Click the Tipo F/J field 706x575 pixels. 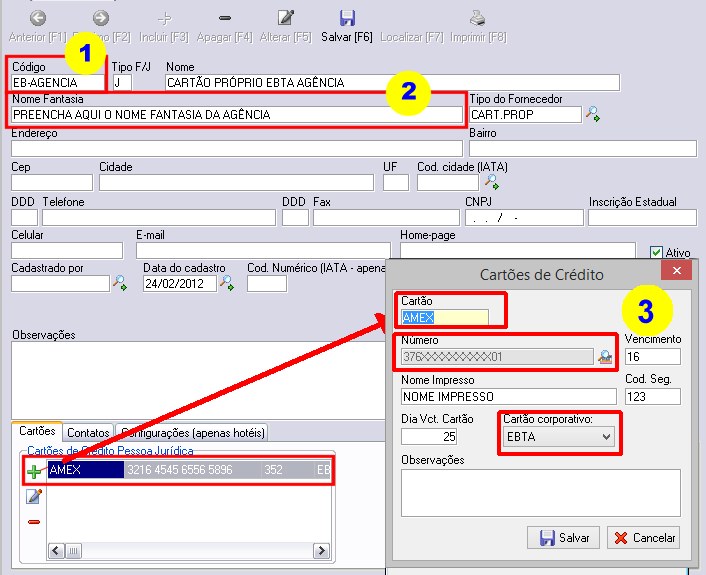click(122, 82)
